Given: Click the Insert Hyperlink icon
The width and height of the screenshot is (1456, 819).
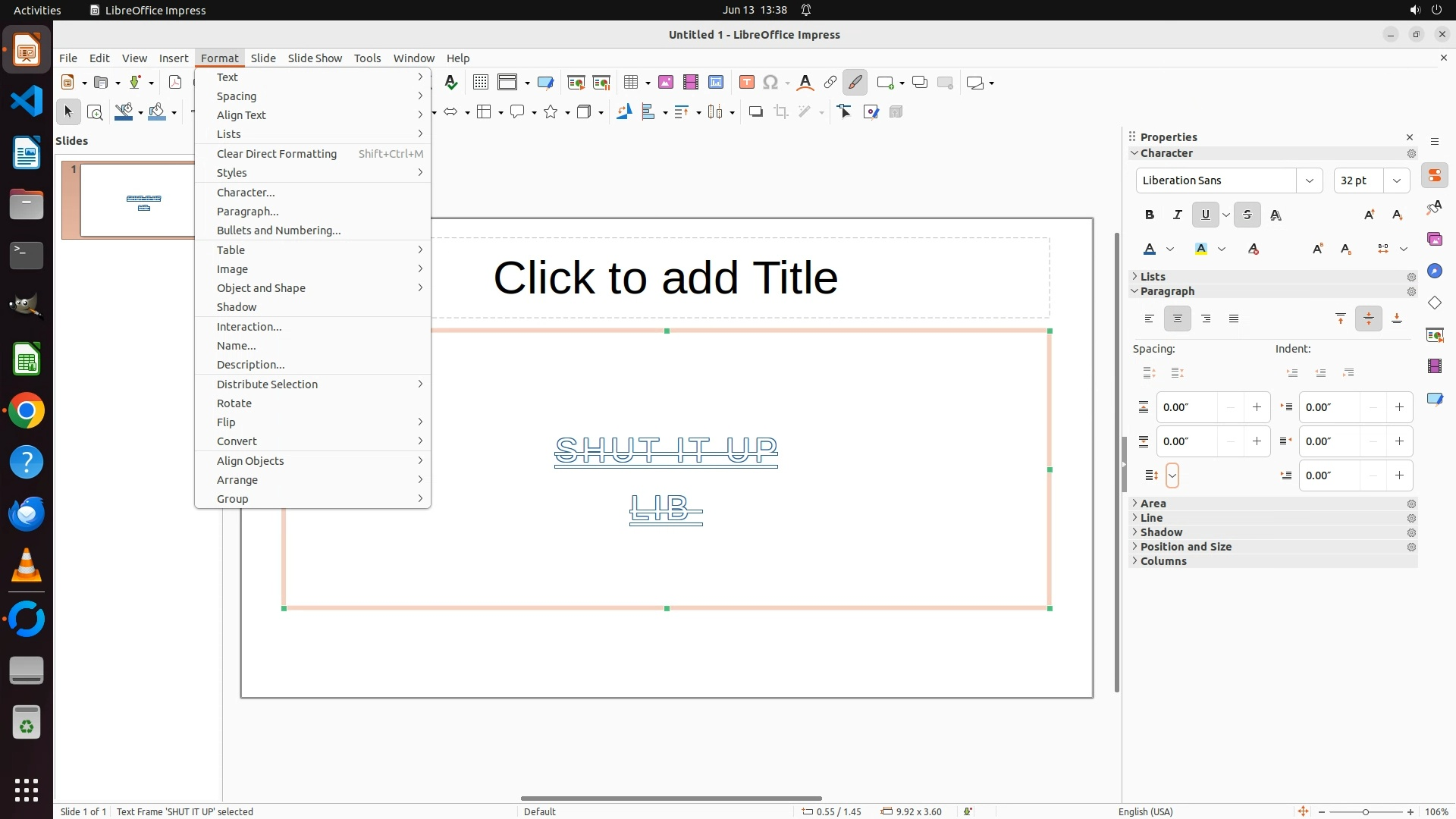Looking at the screenshot, I should click(x=830, y=83).
